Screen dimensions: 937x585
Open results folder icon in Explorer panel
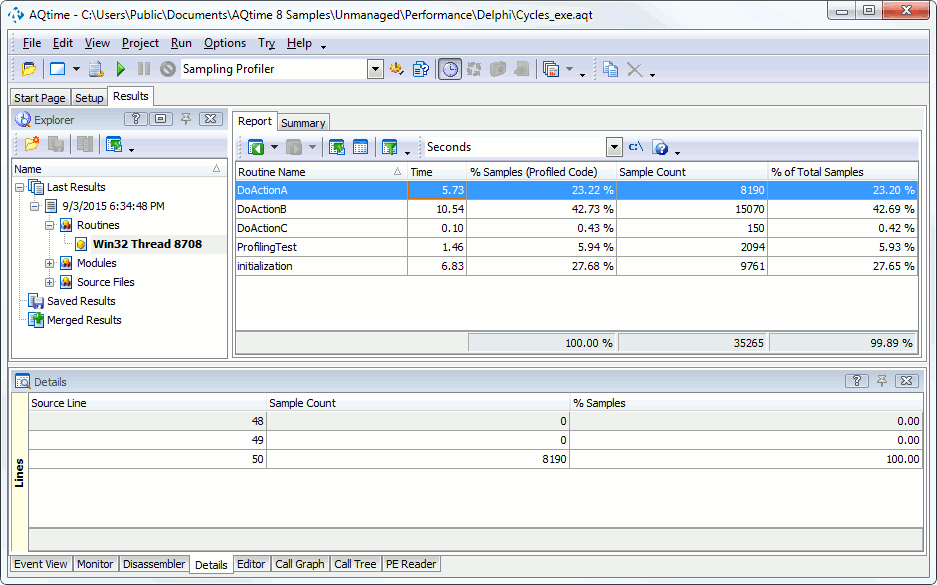(x=31, y=143)
